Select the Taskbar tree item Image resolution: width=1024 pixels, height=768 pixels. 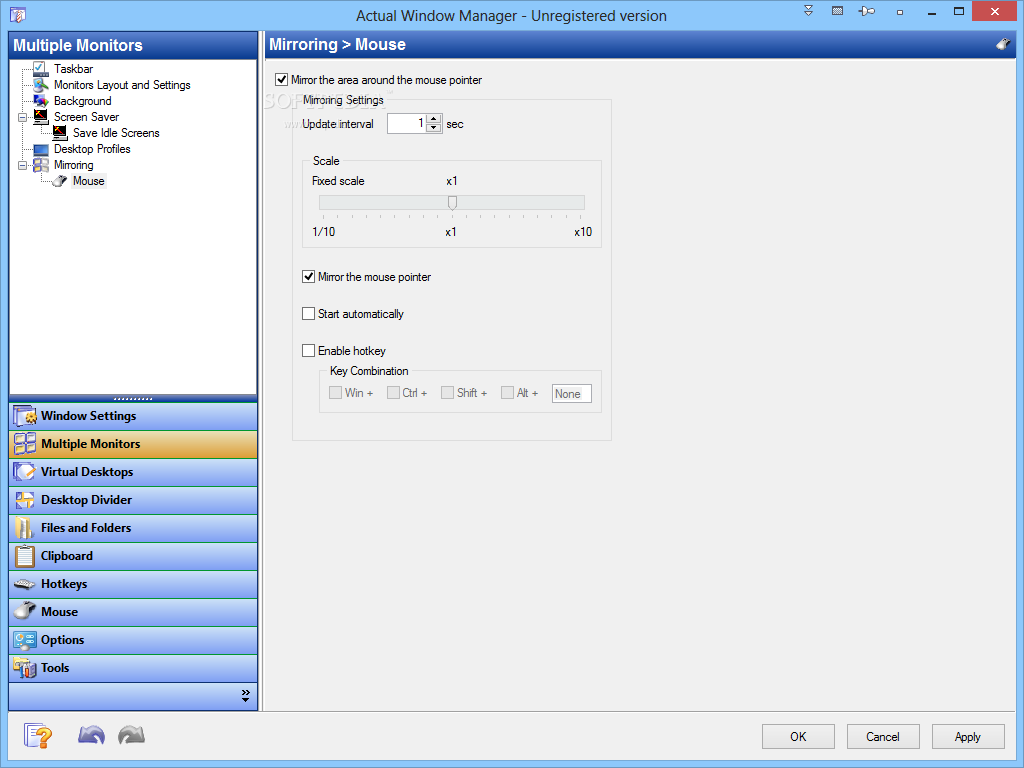point(73,69)
